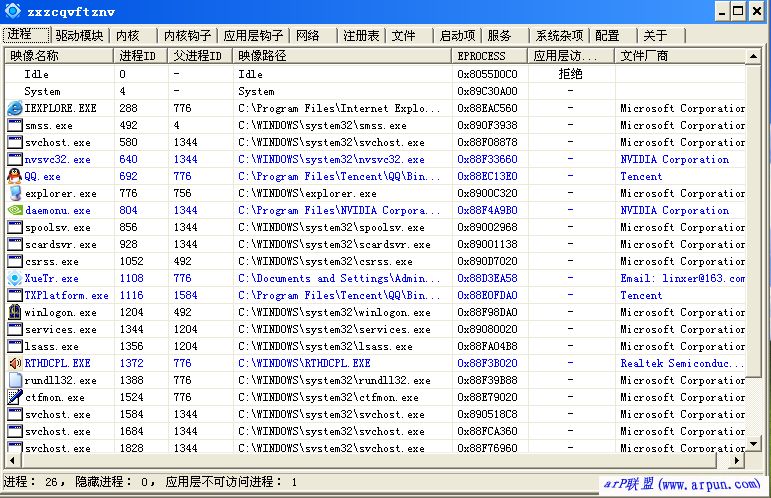Click the vertical scrollbar up arrow

point(753,57)
